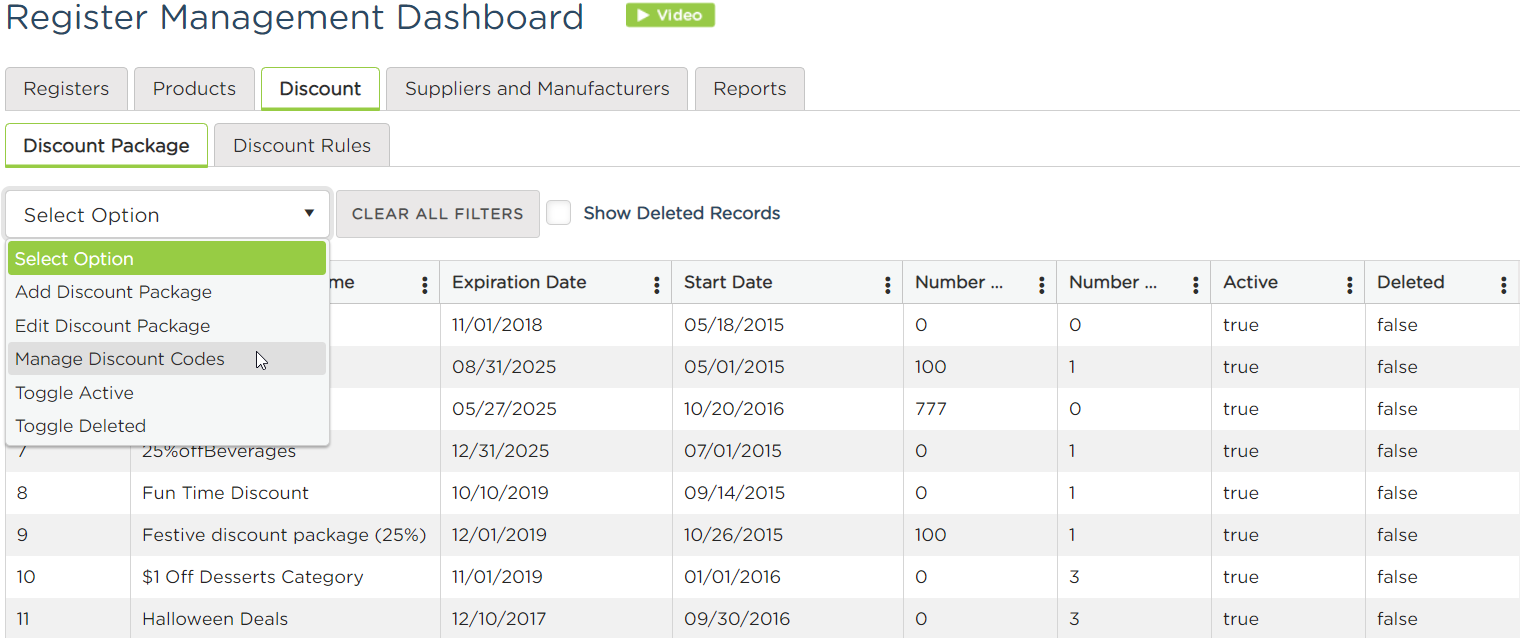The width and height of the screenshot is (1520, 638).
Task: Select the 10/20/2016 start date cell
Action: tap(787, 409)
